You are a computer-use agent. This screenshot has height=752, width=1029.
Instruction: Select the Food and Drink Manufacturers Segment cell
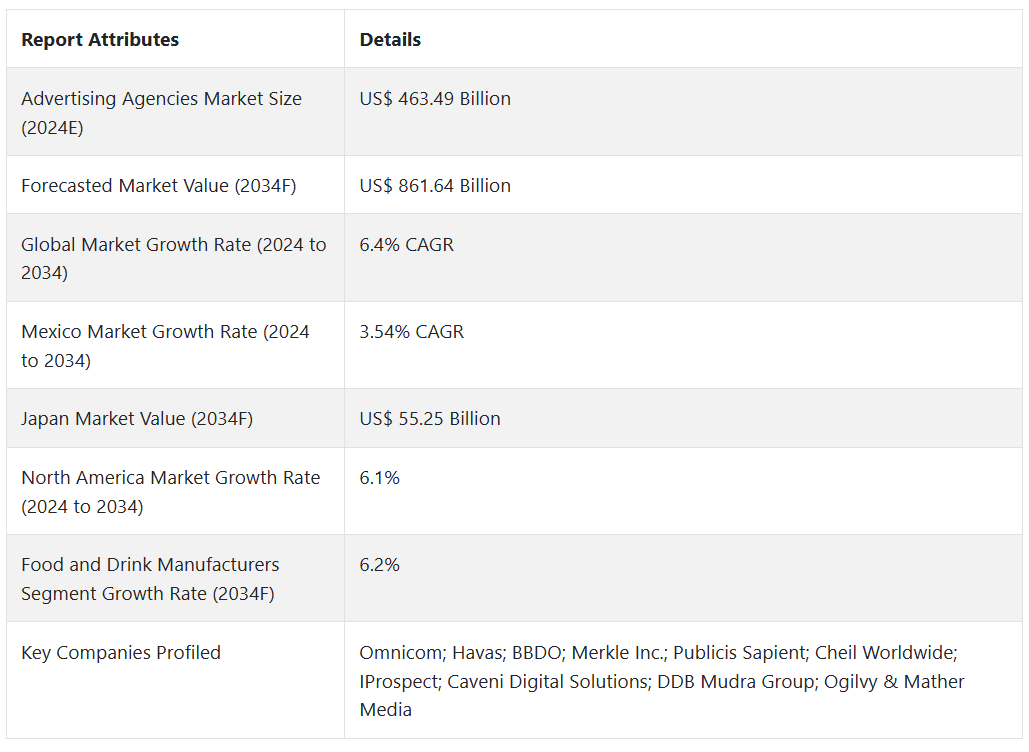tap(150, 579)
